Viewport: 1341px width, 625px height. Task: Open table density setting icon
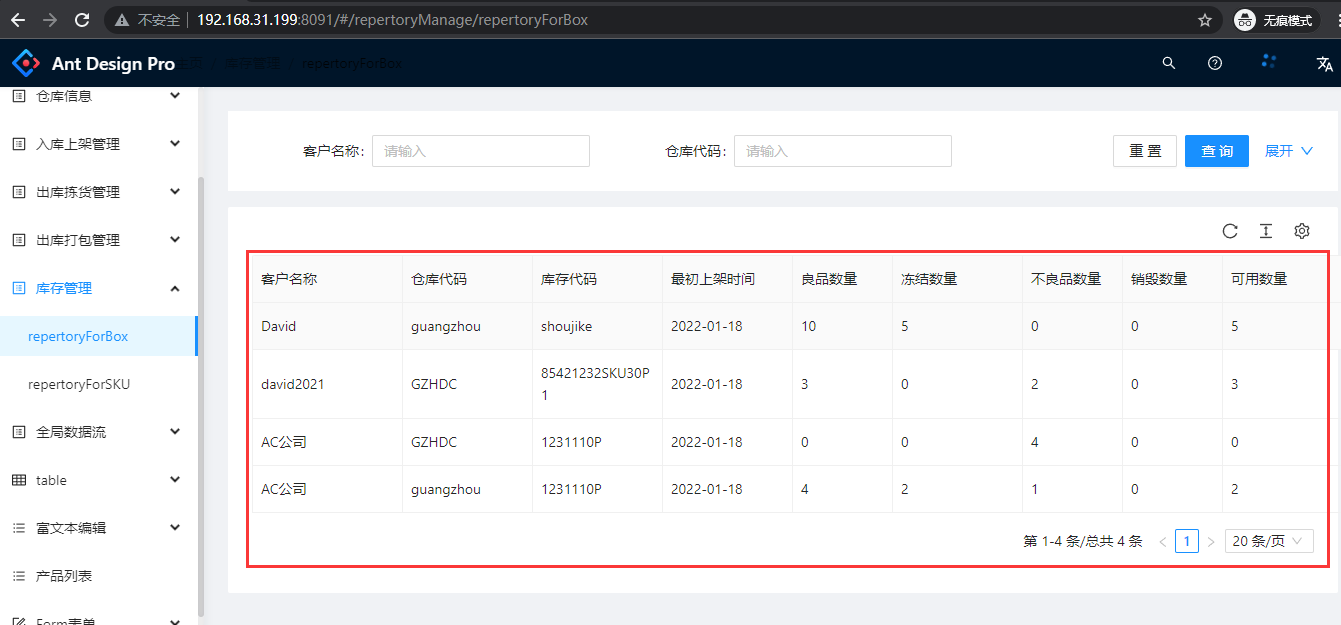pyautogui.click(x=1266, y=231)
